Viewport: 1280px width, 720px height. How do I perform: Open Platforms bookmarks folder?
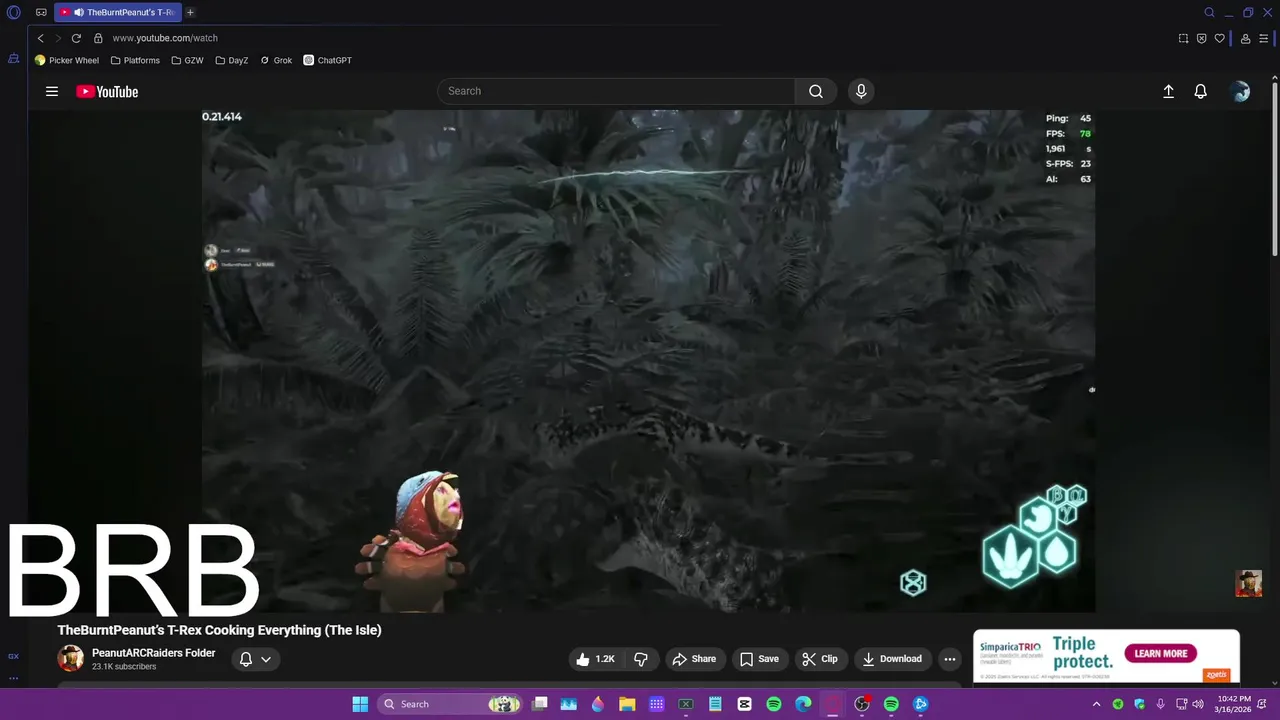pyautogui.click(x=135, y=60)
